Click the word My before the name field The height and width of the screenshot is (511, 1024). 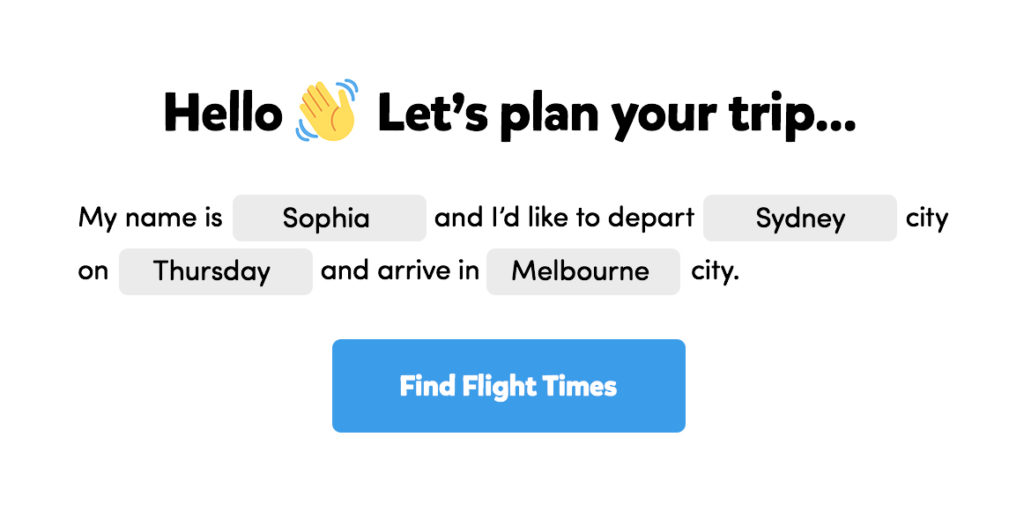click(98, 218)
